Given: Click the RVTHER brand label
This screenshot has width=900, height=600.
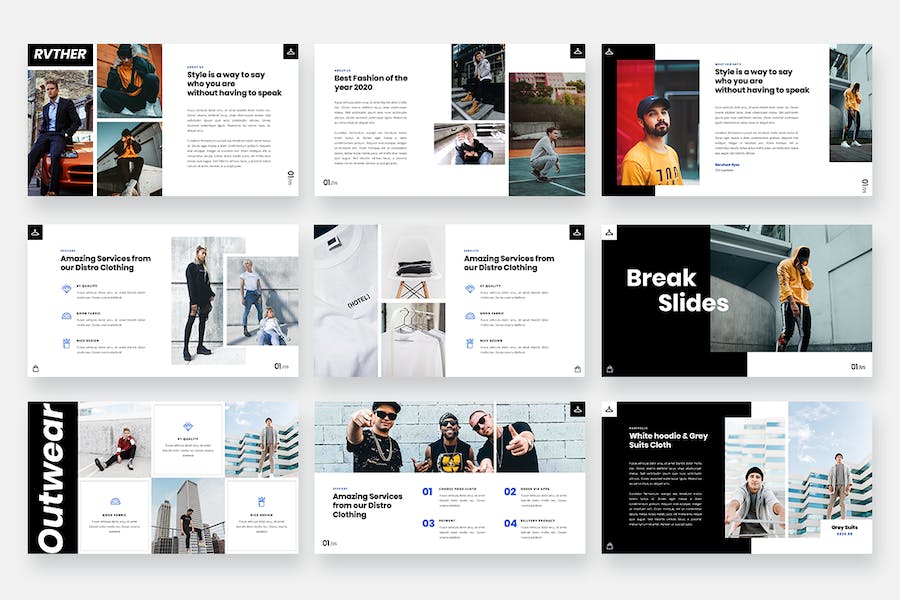Looking at the screenshot, I should click(60, 56).
